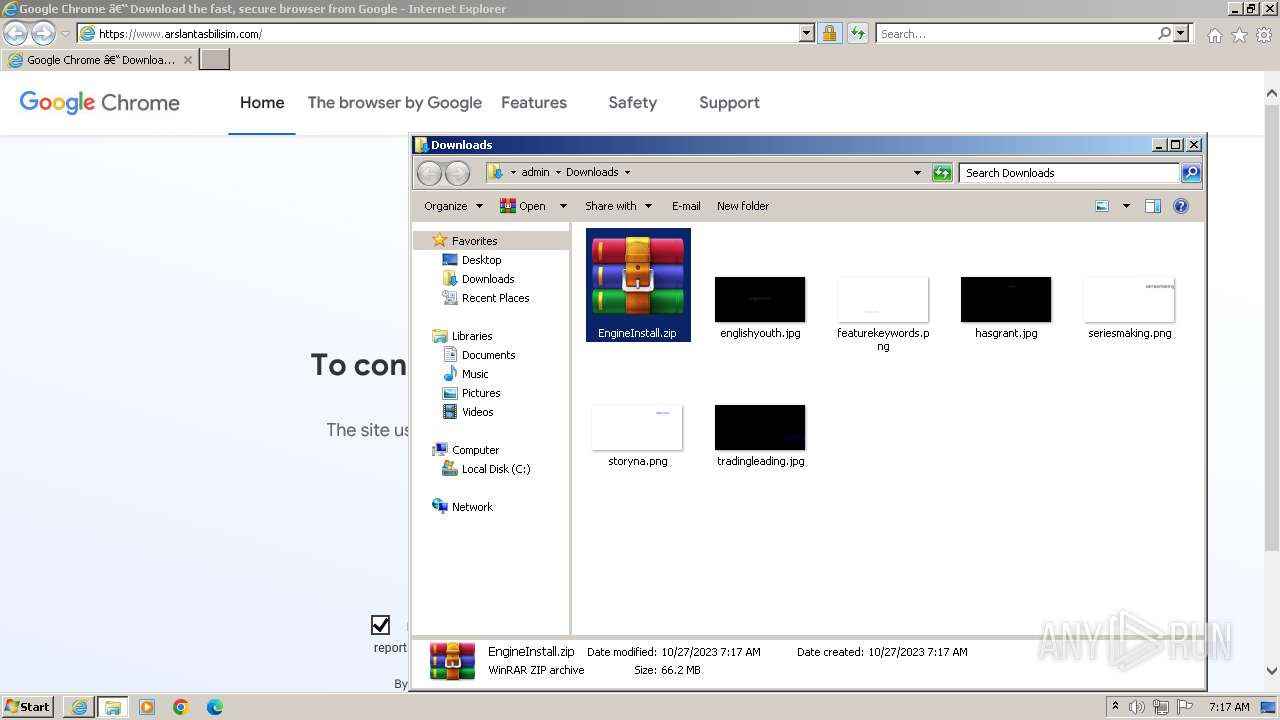Screen dimensions: 1280x720
Task: Click the security lock icon in IE
Action: pos(830,33)
